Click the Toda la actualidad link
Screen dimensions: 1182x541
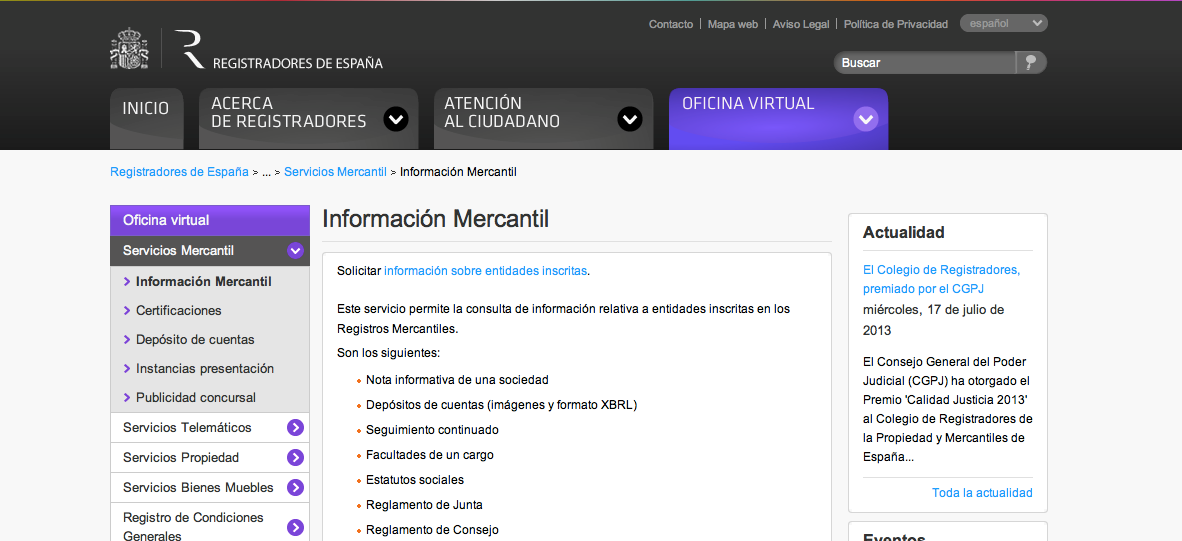(982, 493)
